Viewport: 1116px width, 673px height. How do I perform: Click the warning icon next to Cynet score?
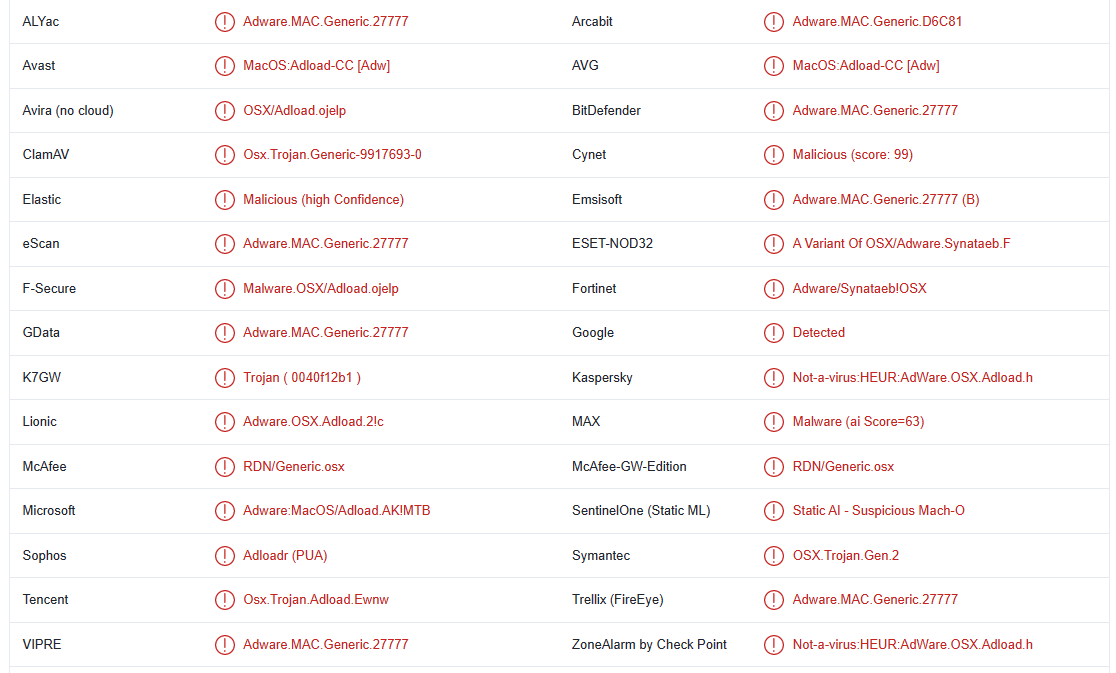pos(774,155)
